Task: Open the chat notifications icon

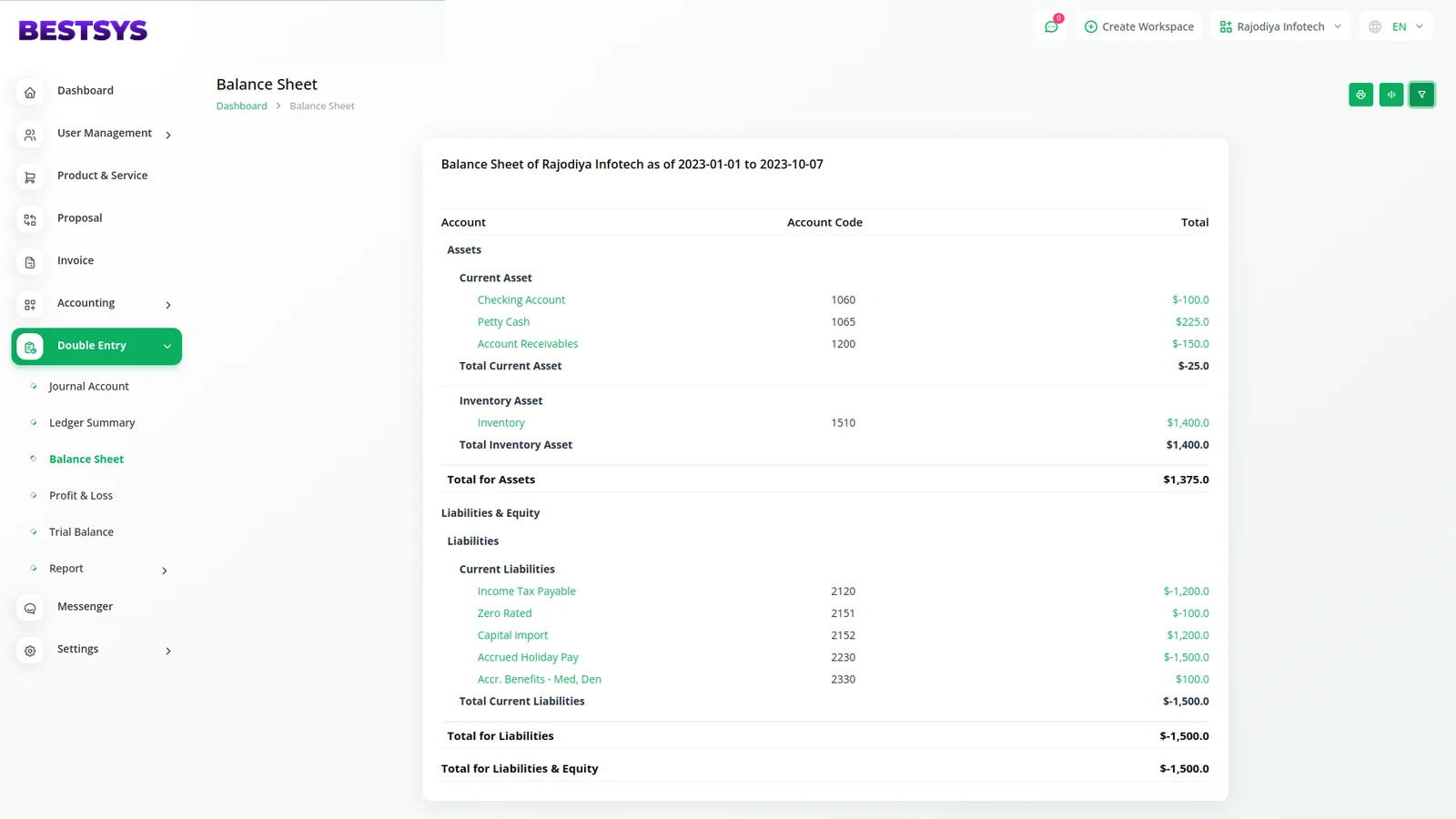Action: tap(1051, 26)
